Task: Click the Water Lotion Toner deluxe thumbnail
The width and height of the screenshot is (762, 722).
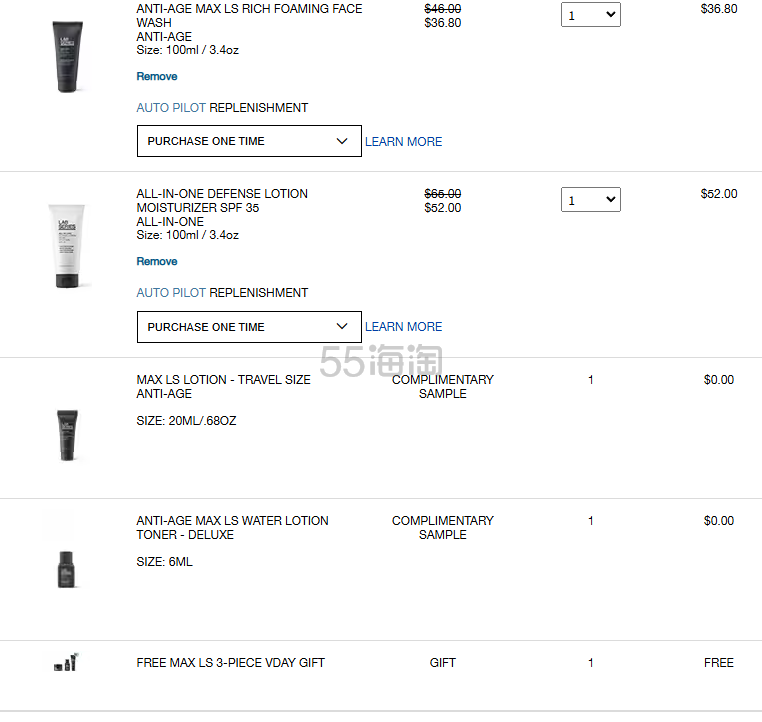Action: [x=66, y=568]
